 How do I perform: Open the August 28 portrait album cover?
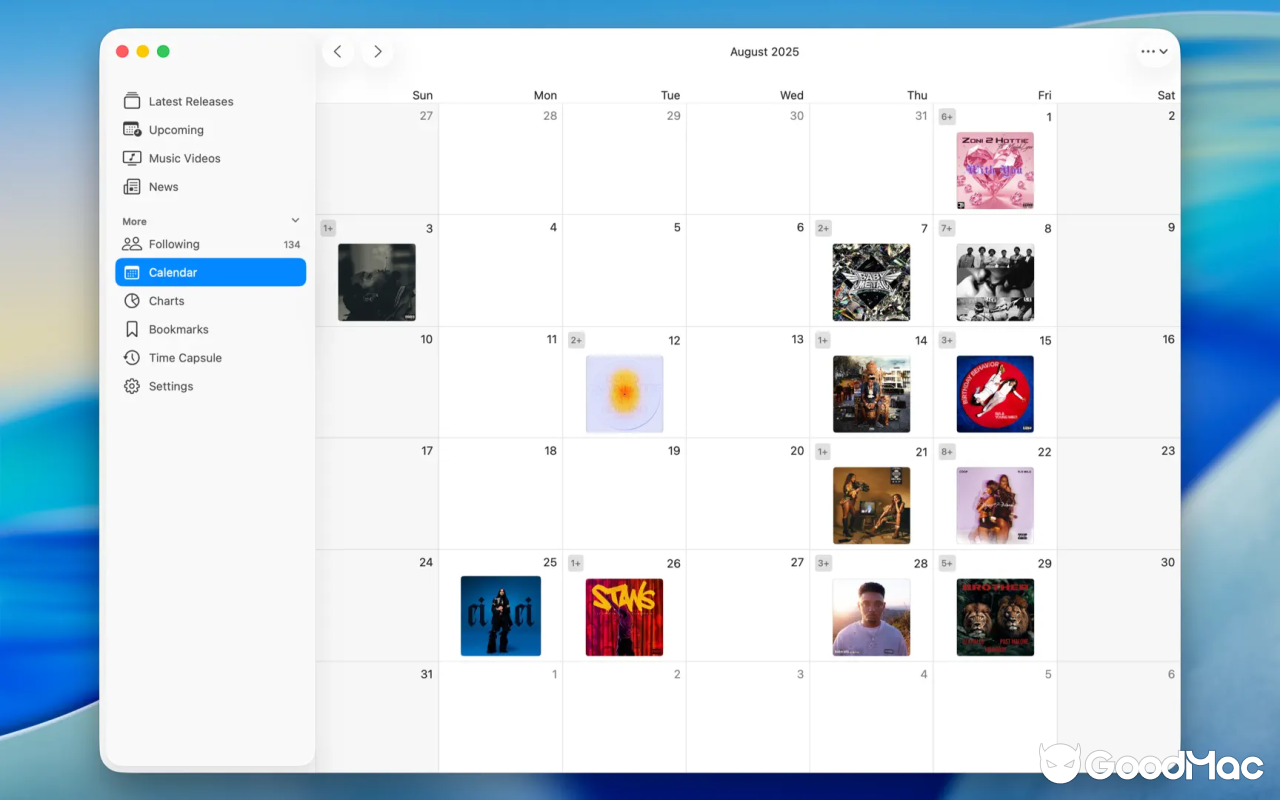pos(871,617)
